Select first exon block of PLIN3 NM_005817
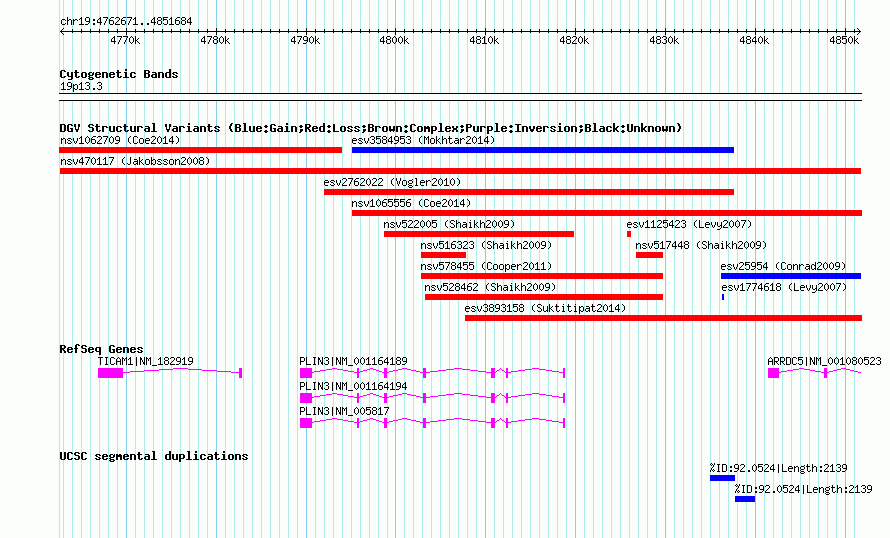This screenshot has height=538, width=890. [306, 422]
